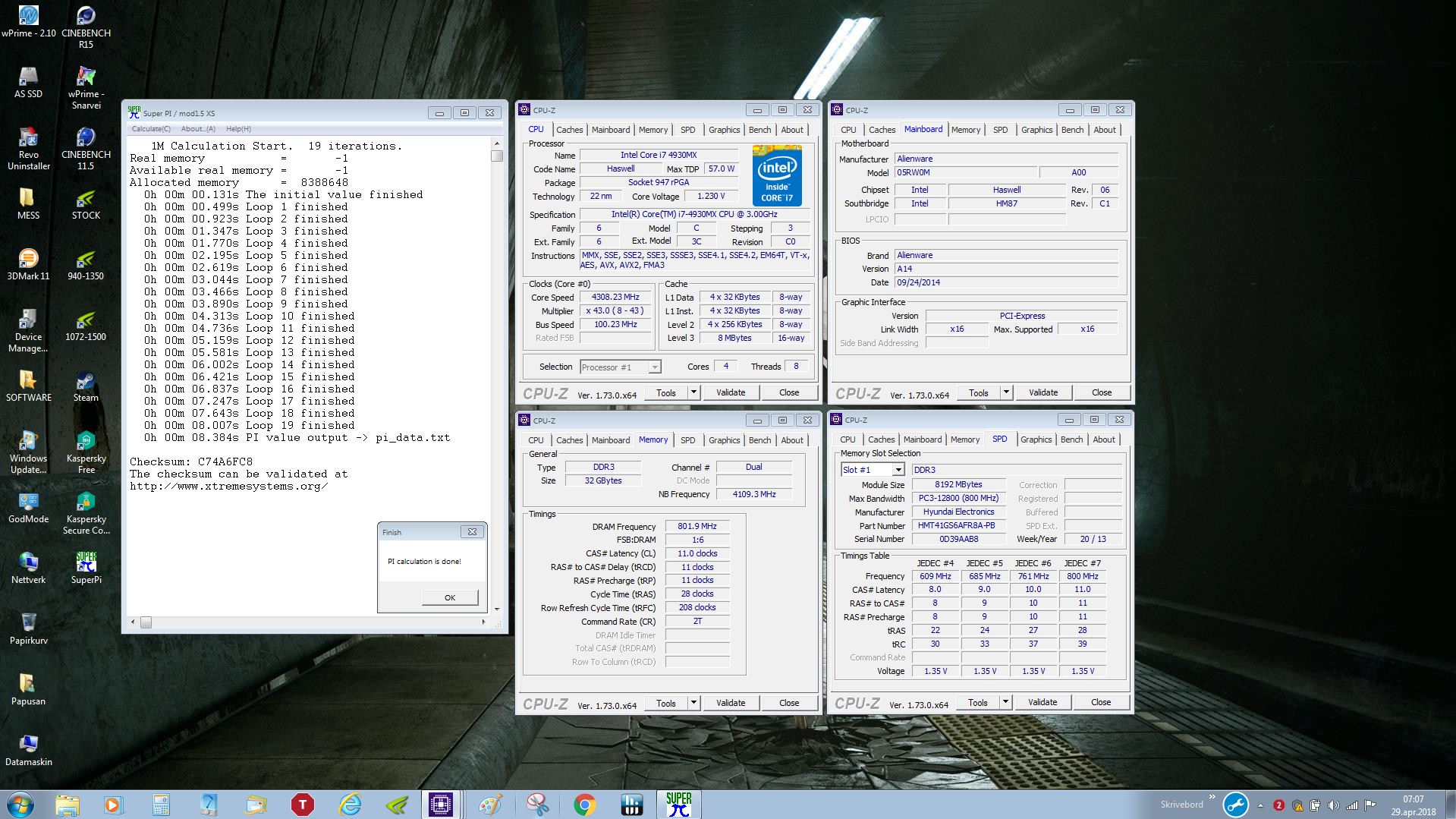Open the Papirkurv recycle bin
Viewport: 1456px width, 819px height.
pos(28,628)
